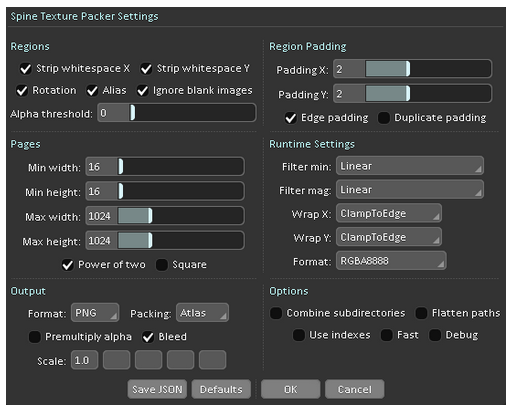Uncheck Strip whitespace X checkbox
The width and height of the screenshot is (516, 414).
tap(25, 69)
